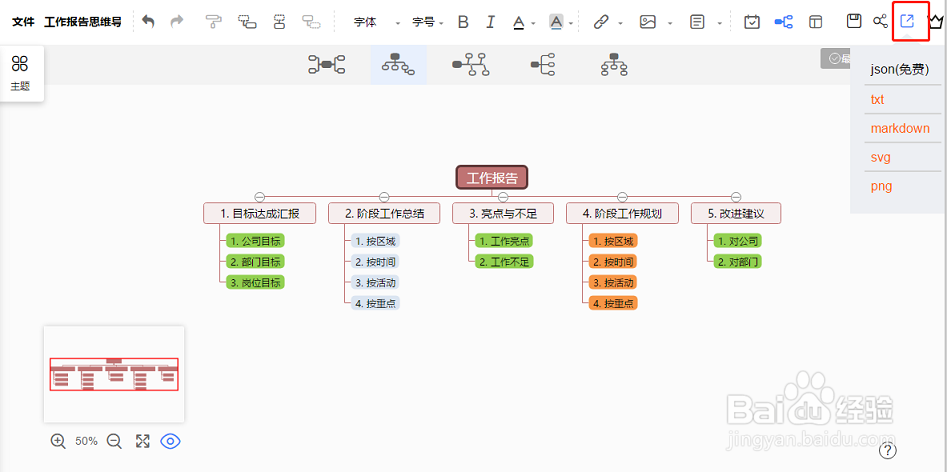Select the highlighted org chart layout

pyautogui.click(x=399, y=65)
